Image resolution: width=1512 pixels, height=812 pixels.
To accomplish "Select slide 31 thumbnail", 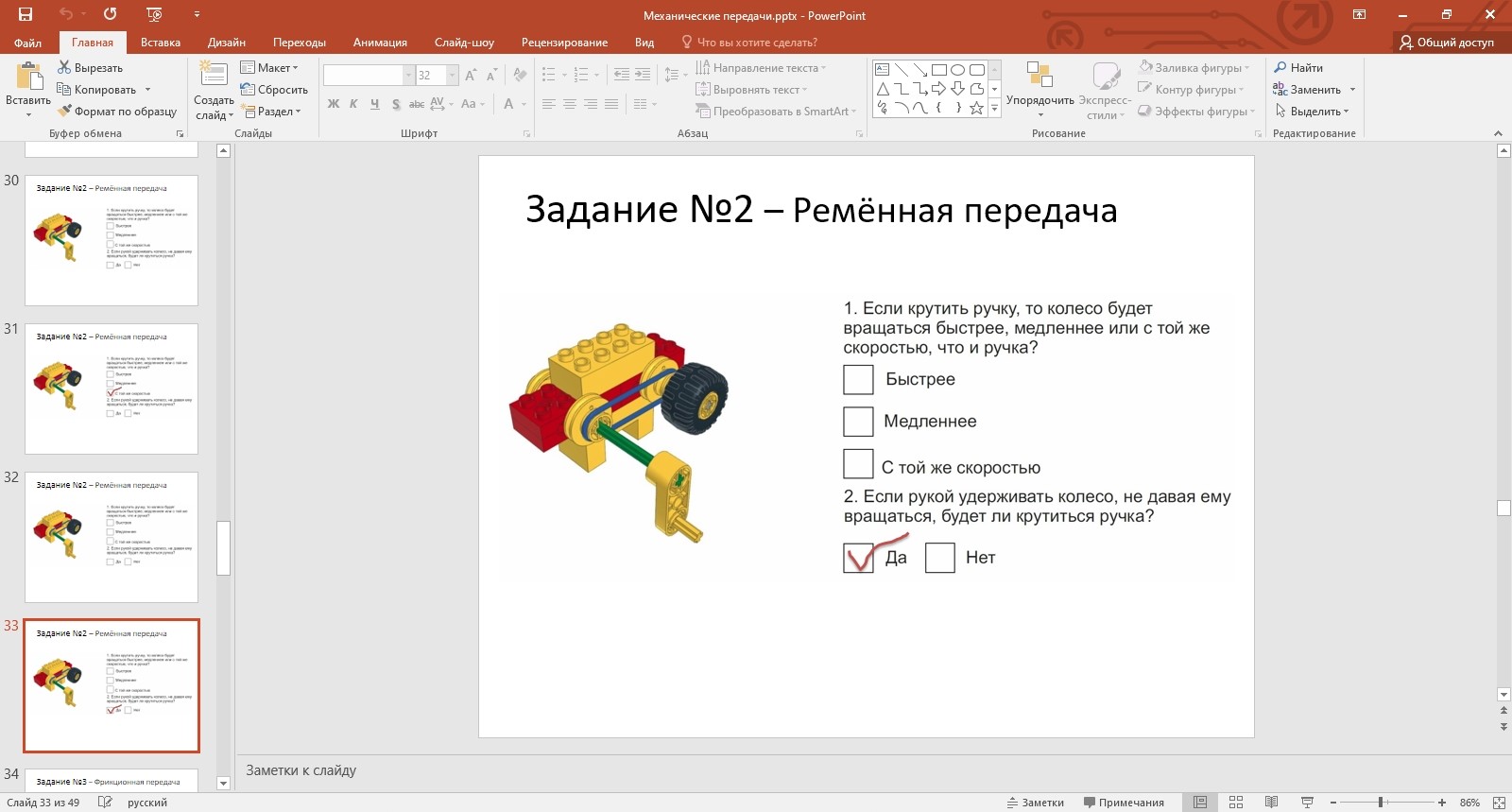I will point(112,389).
